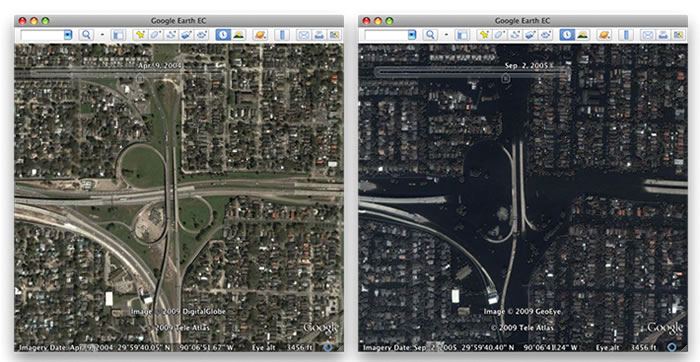Click the time slider thumb under Apr 9, 2004
This screenshot has width=700, height=362.
tap(139, 79)
